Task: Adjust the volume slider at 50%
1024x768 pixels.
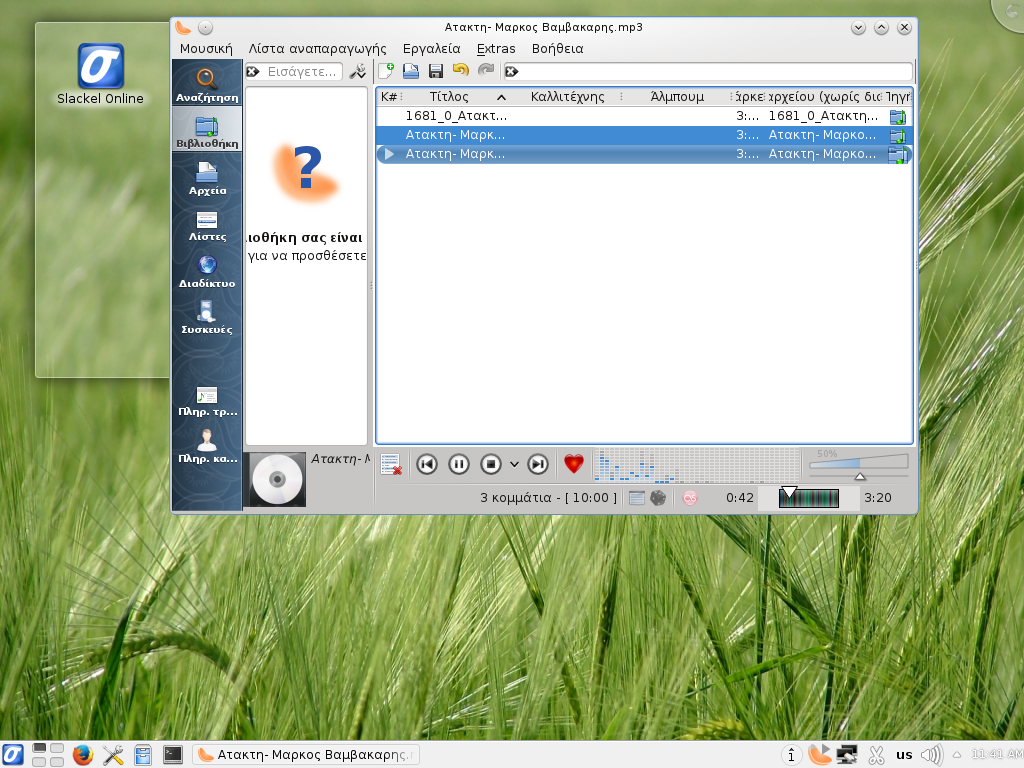Action: [859, 464]
